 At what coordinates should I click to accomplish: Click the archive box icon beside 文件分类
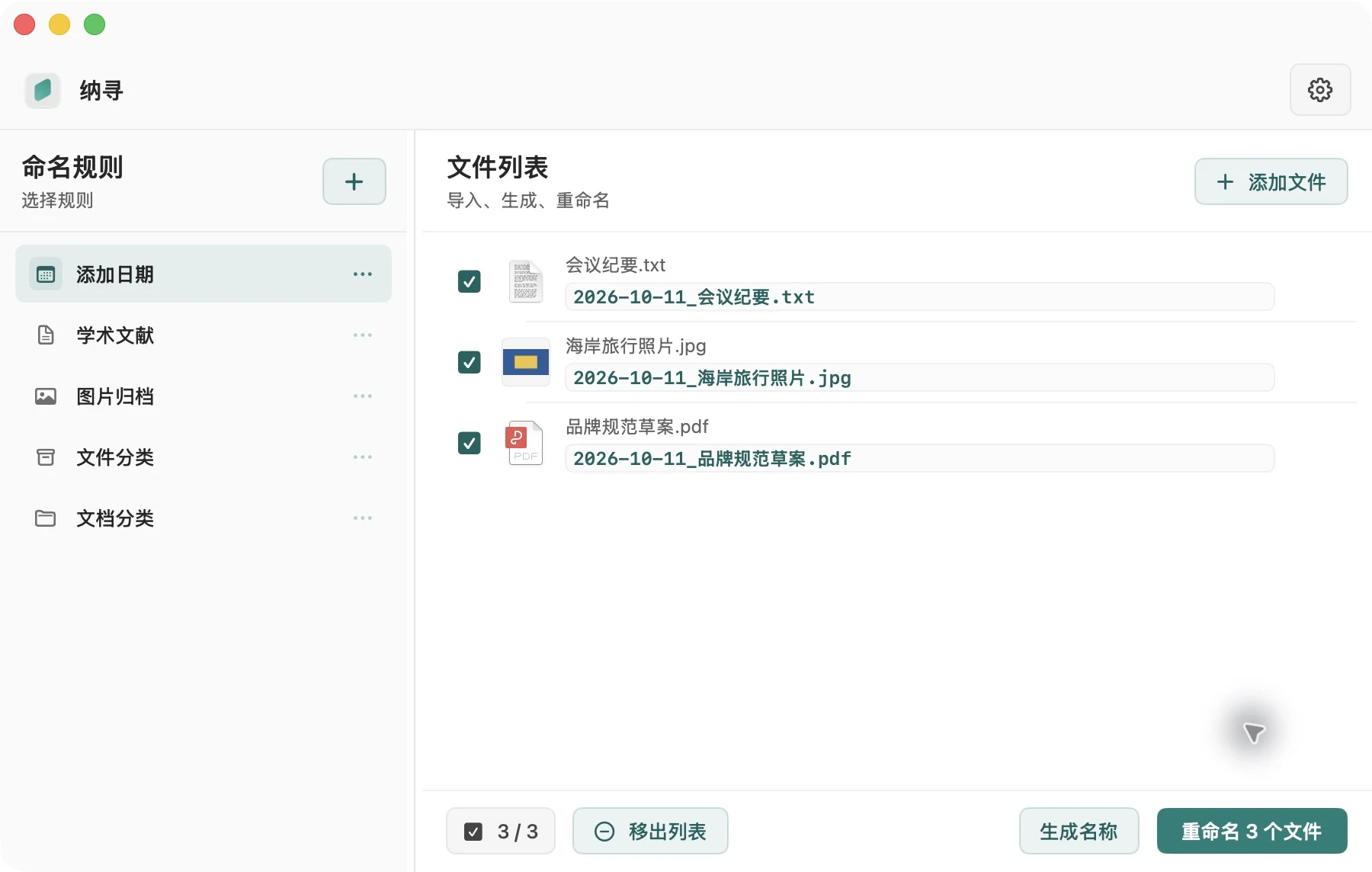pyautogui.click(x=46, y=457)
